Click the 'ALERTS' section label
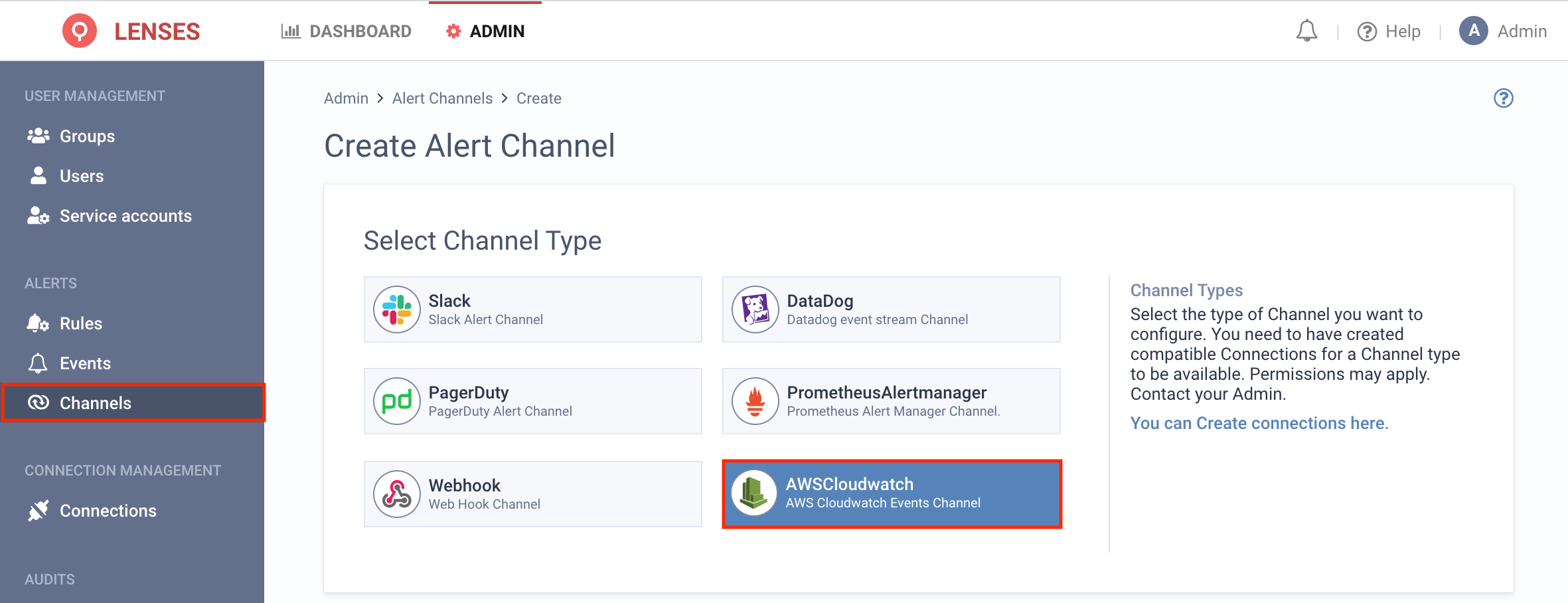 click(x=50, y=283)
